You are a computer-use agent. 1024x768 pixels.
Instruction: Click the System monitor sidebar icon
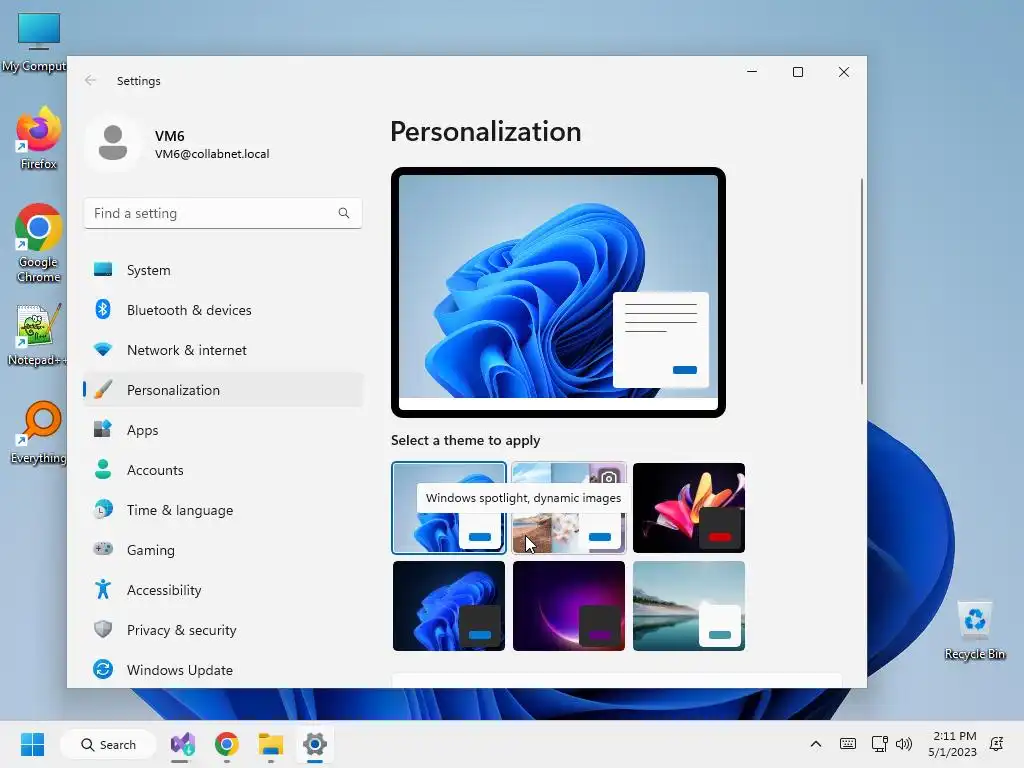(x=103, y=269)
